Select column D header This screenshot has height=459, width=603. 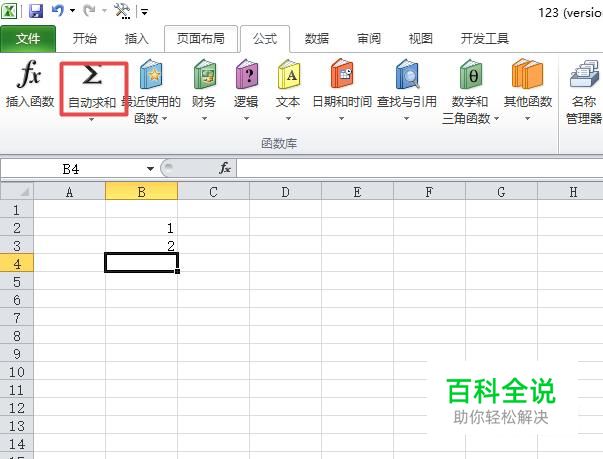pos(285,191)
